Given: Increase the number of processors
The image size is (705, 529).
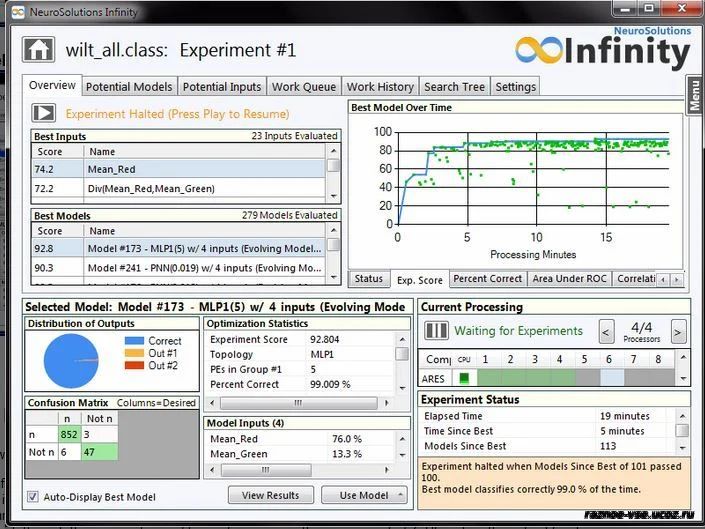Looking at the screenshot, I should pyautogui.click(x=678, y=332).
